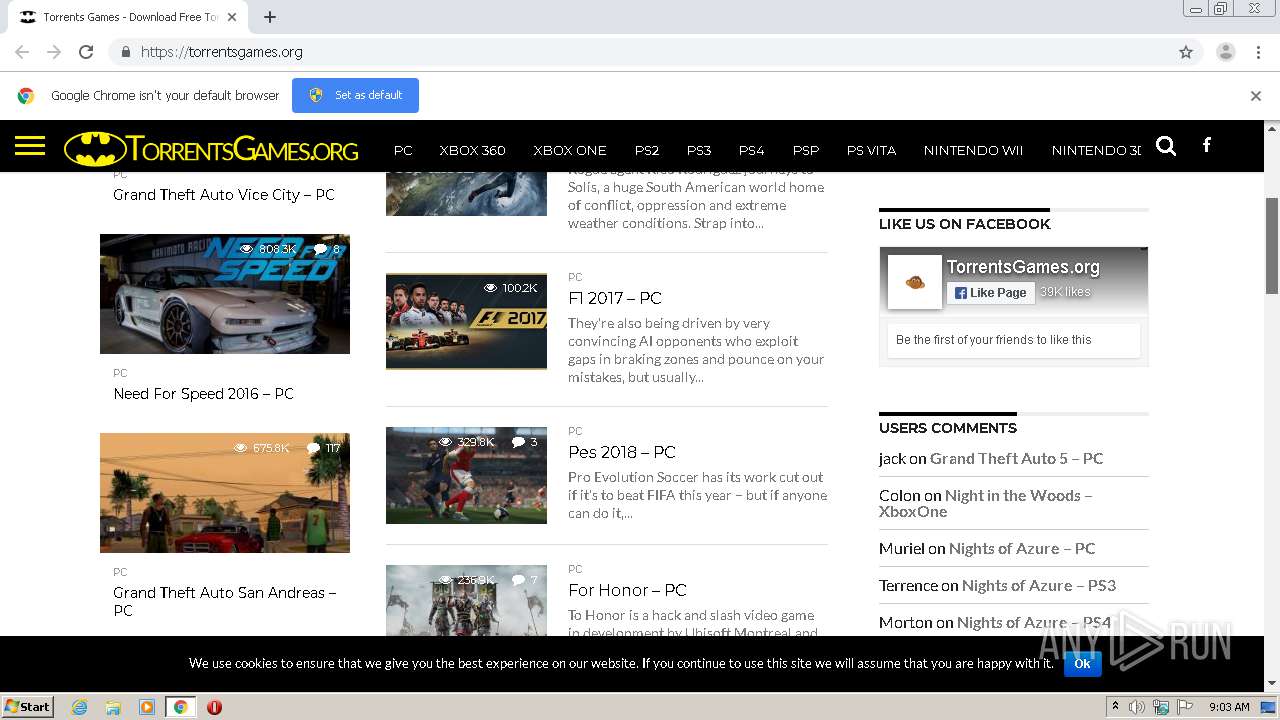Show hidden tray icons arrow
The height and width of the screenshot is (720, 1280).
(1115, 706)
